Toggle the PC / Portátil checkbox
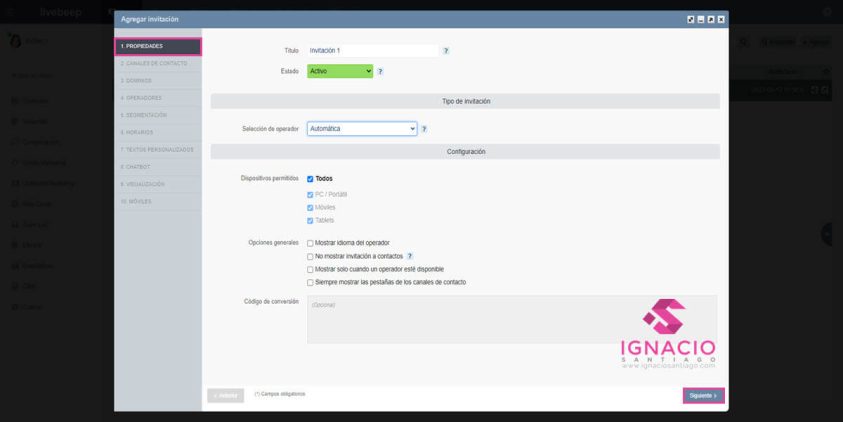The image size is (843, 422). pyautogui.click(x=310, y=195)
